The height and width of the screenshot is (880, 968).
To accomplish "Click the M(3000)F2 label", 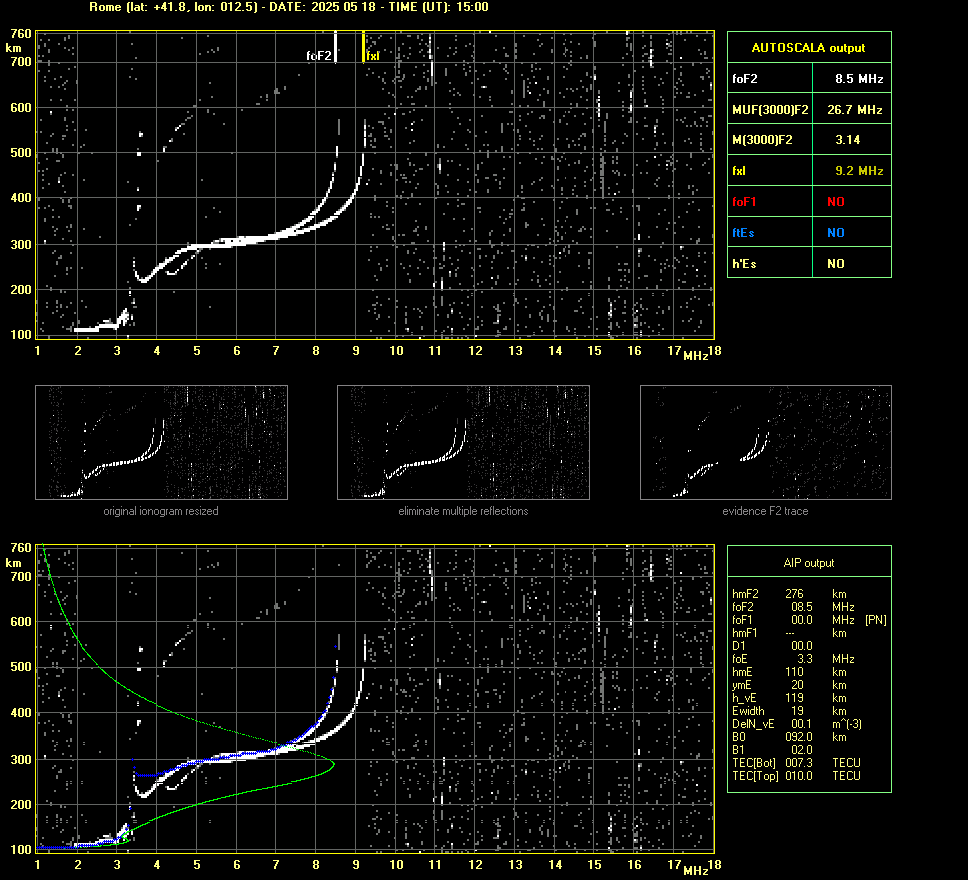I will 762,140.
